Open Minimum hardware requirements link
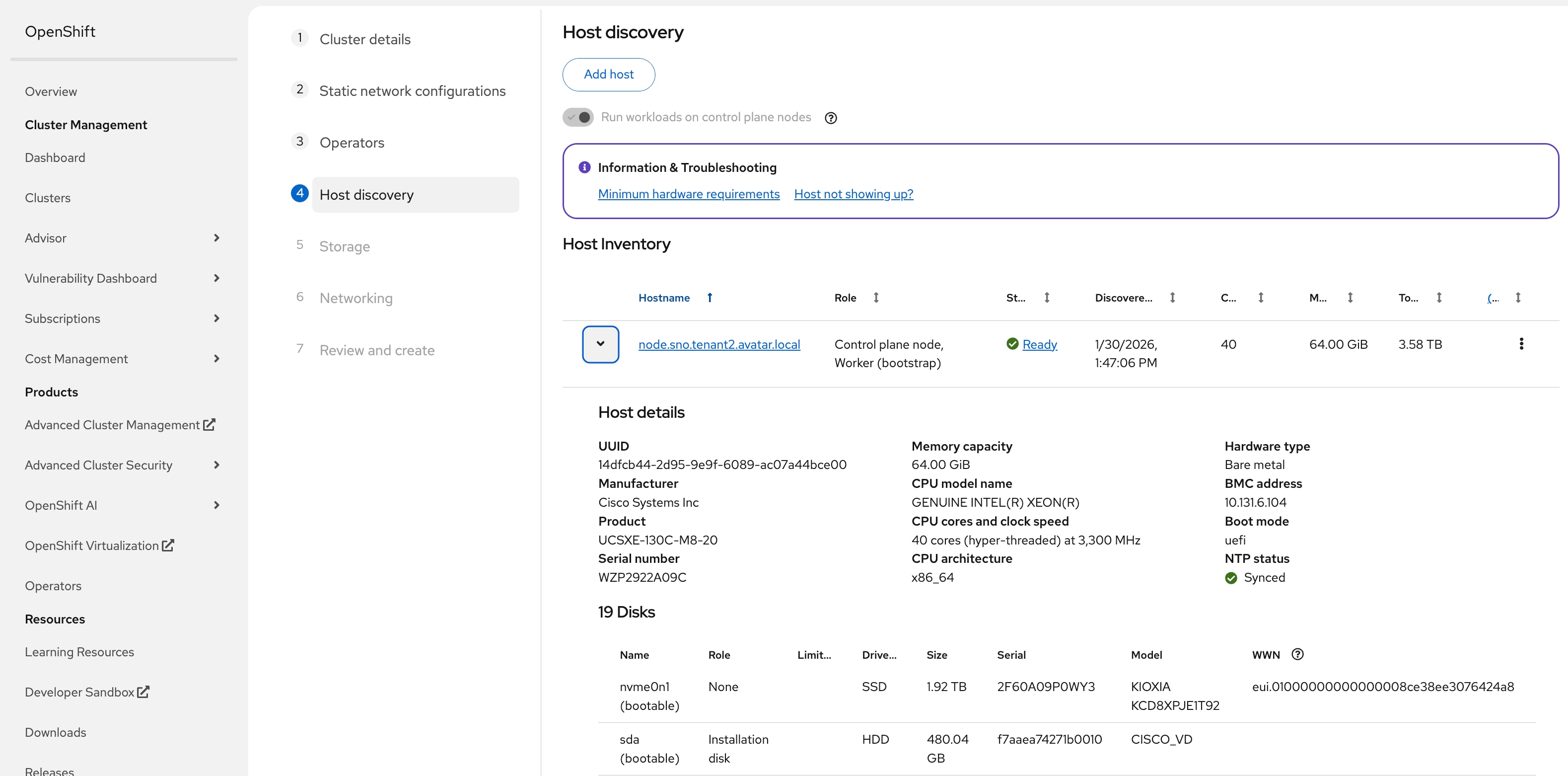 click(689, 194)
